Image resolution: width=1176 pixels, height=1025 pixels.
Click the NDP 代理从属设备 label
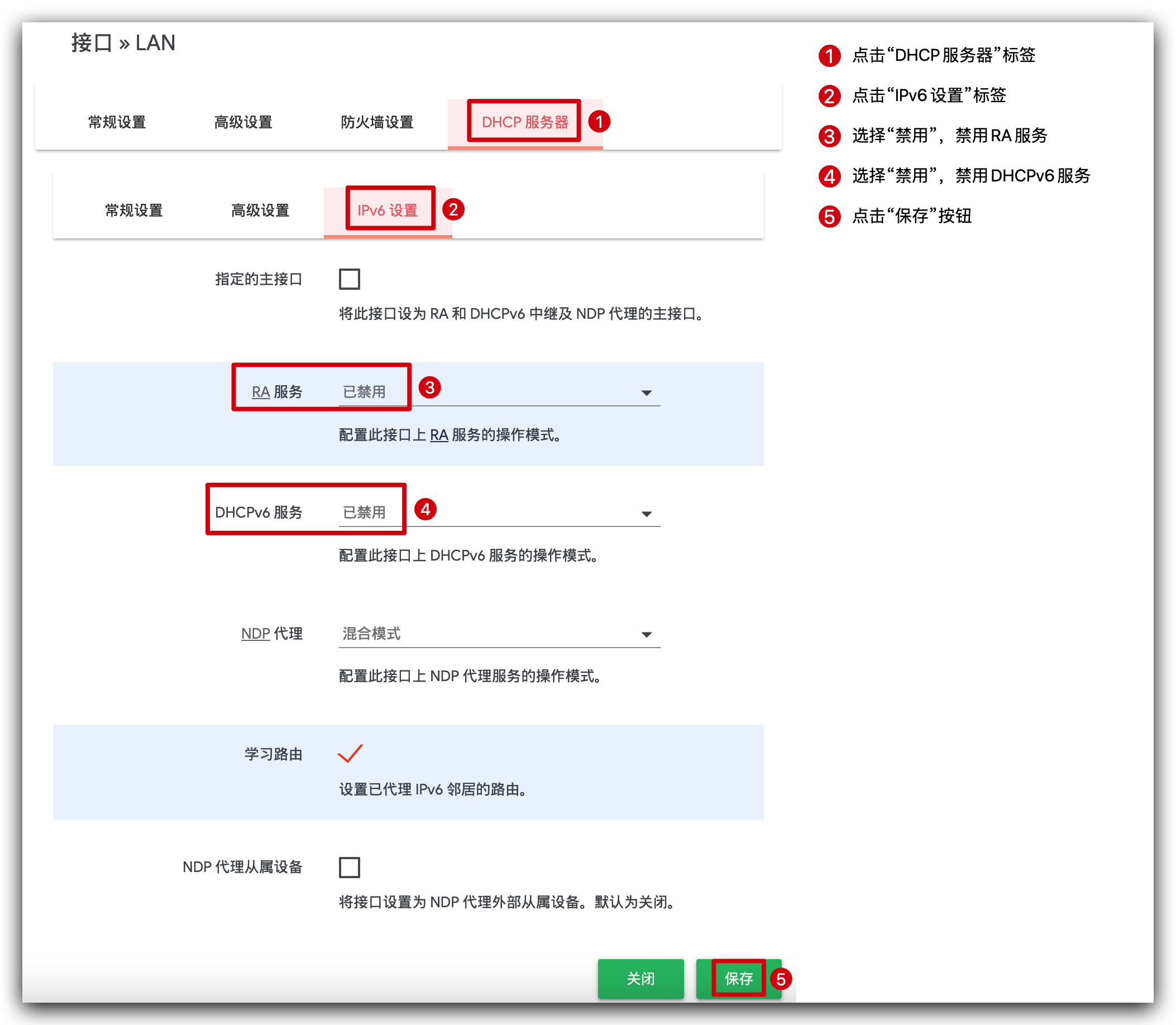tap(242, 867)
